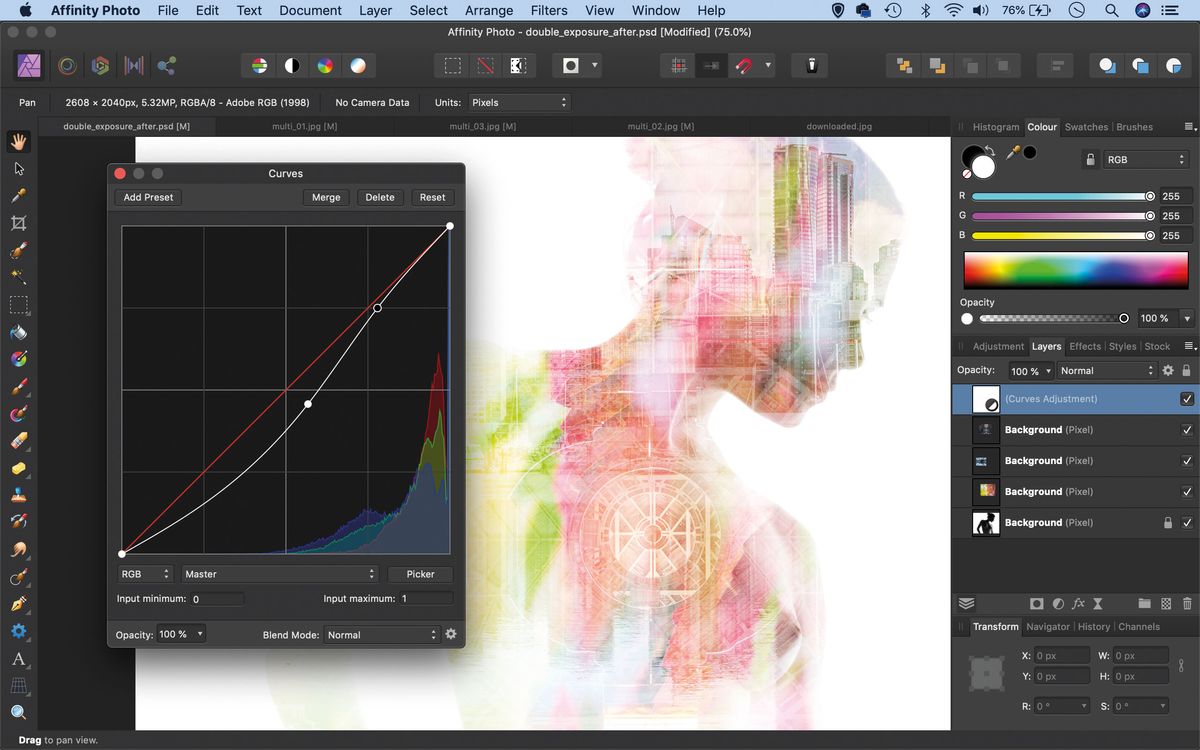Click the trash icon in the top toolbar
This screenshot has width=1200, height=750.
click(x=810, y=64)
